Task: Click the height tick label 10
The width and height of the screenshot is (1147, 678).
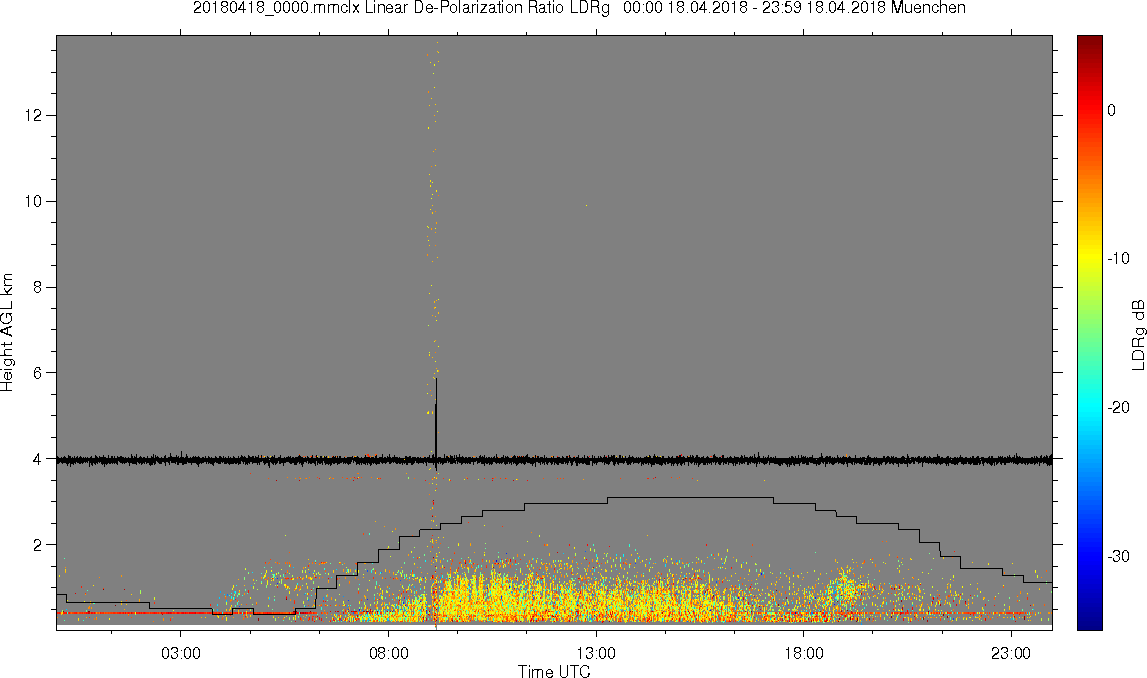Action: pyautogui.click(x=32, y=201)
